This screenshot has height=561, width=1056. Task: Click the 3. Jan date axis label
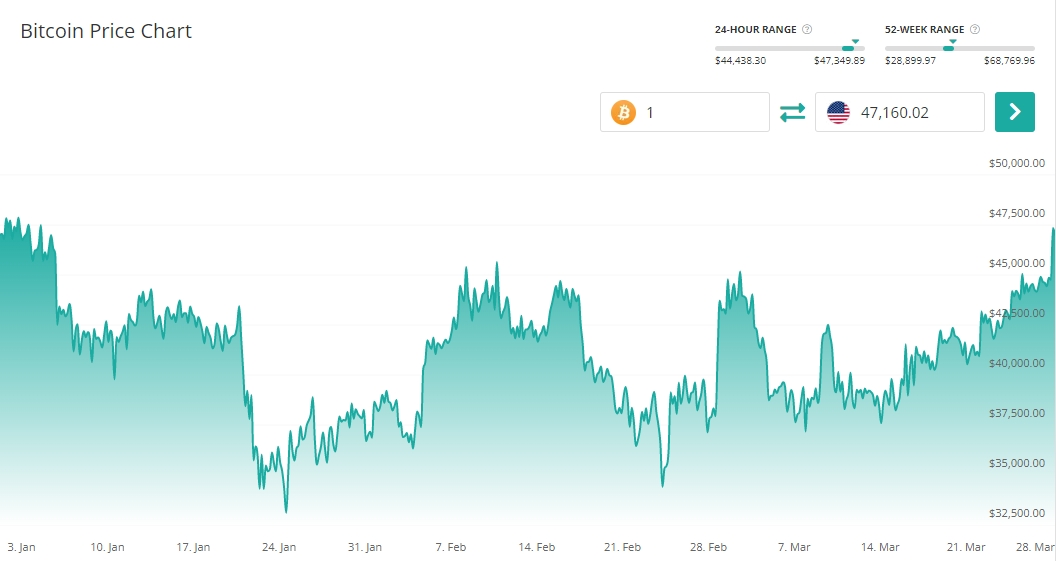[21, 547]
